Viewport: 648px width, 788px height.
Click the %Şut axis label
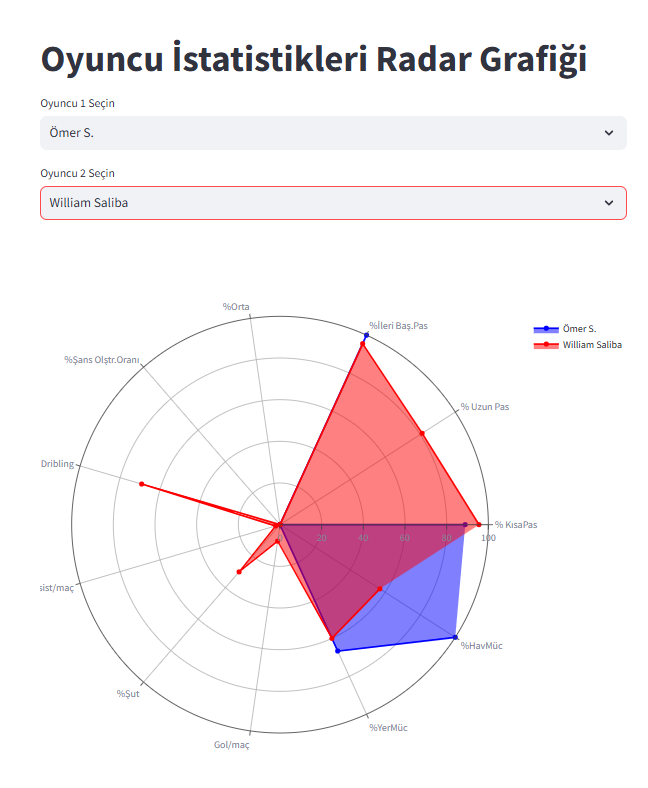pyautogui.click(x=128, y=694)
